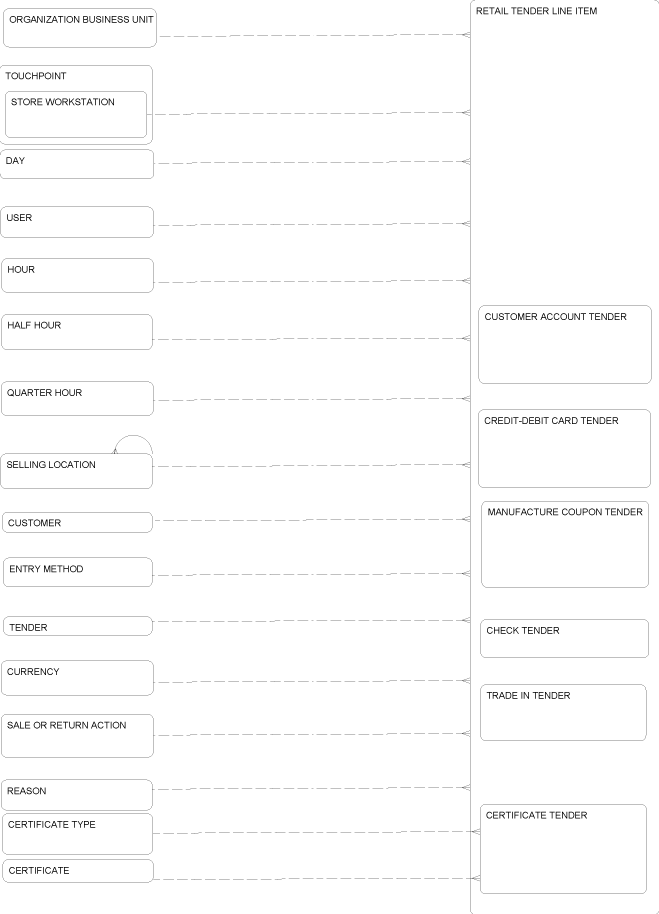This screenshot has width=659, height=914.
Task: Select the TOUCHPOINT entity label
Action: [x=36, y=76]
